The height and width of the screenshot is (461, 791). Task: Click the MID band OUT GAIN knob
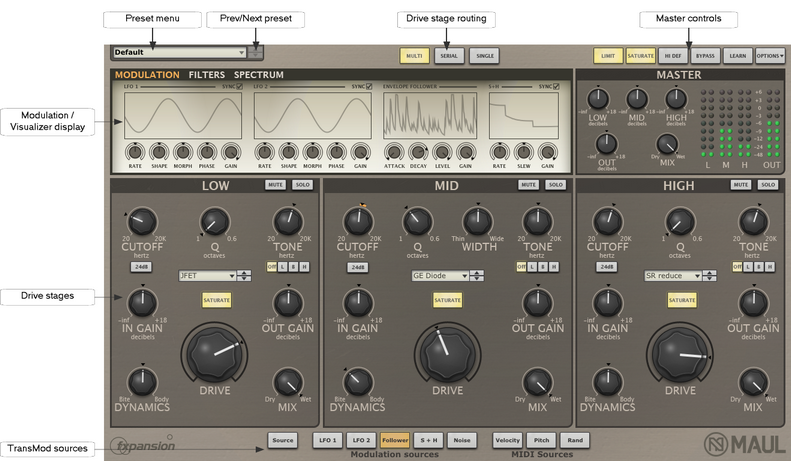(538, 303)
